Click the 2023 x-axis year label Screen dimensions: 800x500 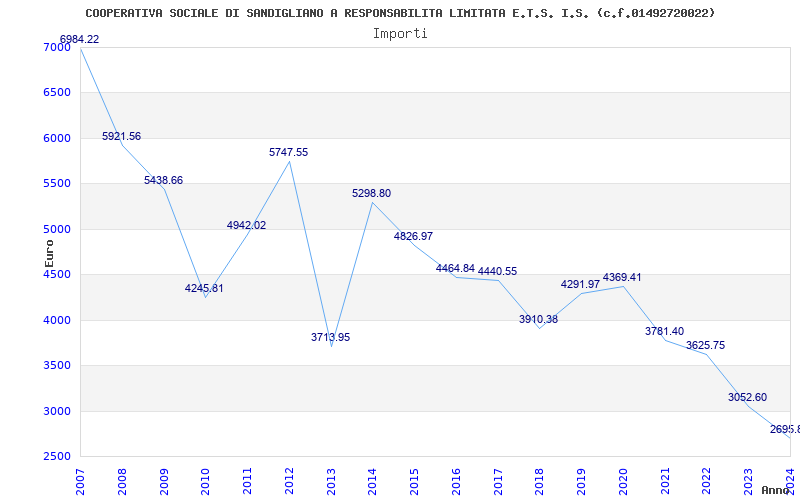click(x=748, y=482)
